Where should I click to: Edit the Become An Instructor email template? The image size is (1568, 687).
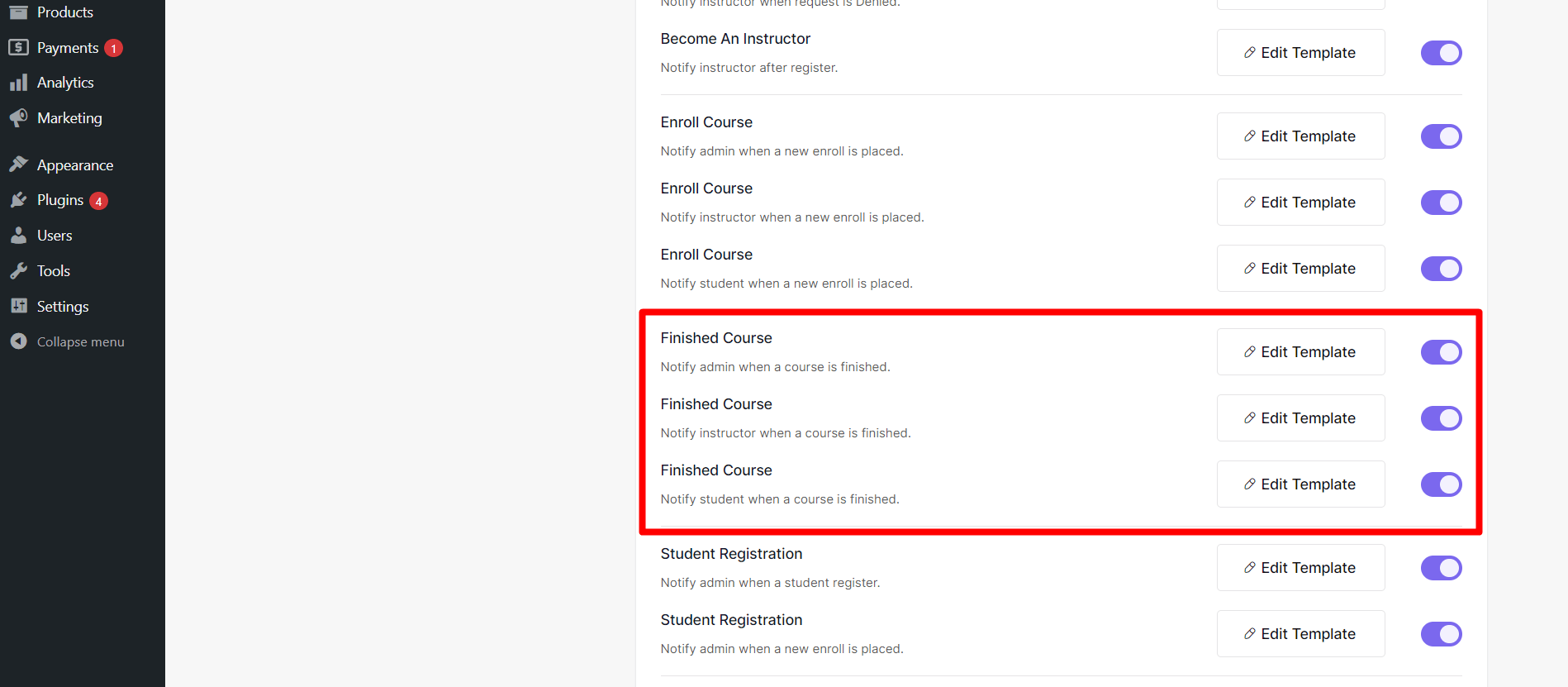point(1300,52)
